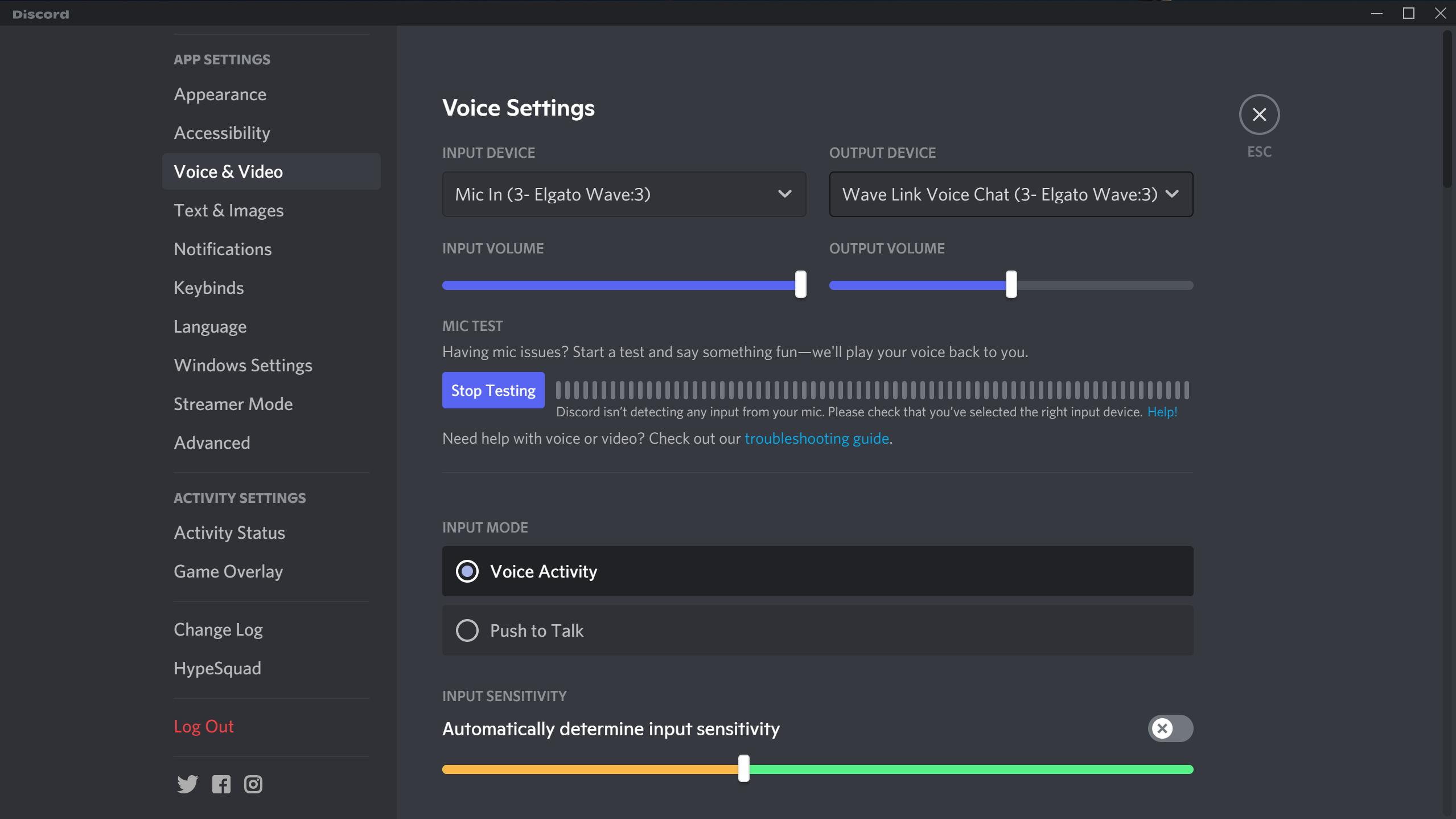Maximize the Discord window
This screenshot has width=1456, height=819.
pos(1408,13)
